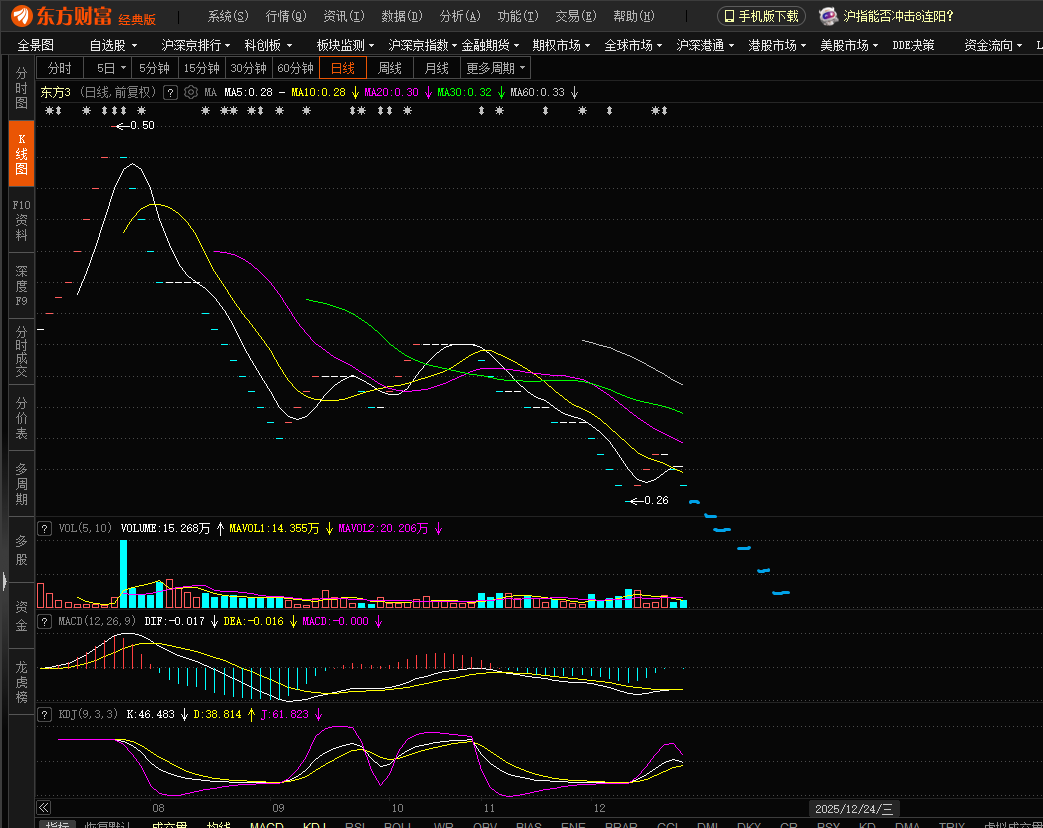Viewport: 1043px width, 828px height.
Task: Open the VOL indicator help icon
Action: [x=44, y=529]
